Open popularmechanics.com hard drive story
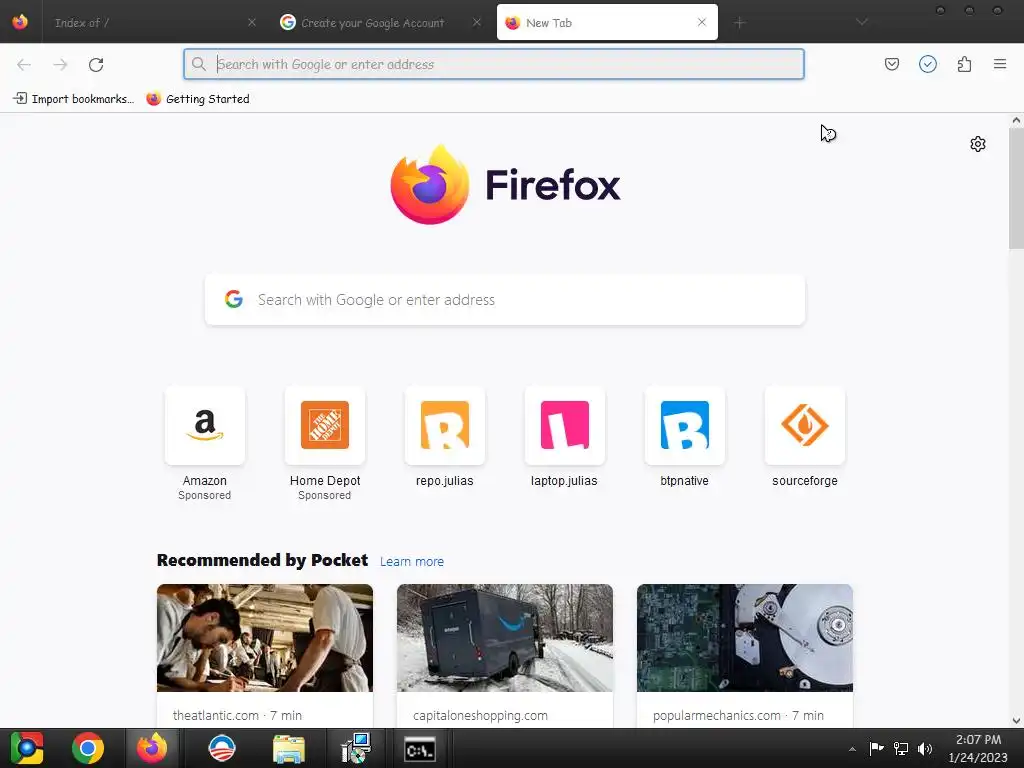 pos(744,638)
